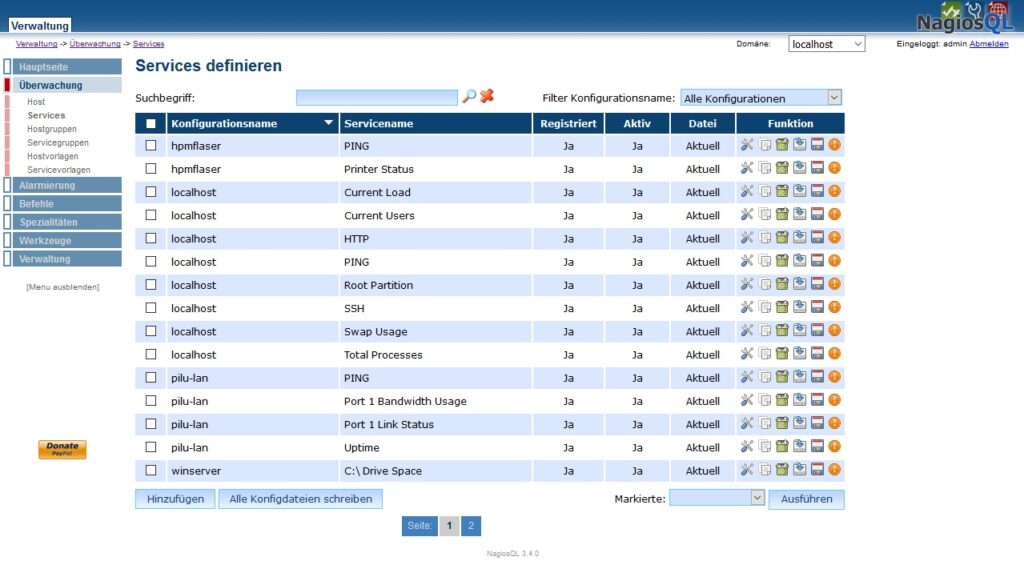The height and width of the screenshot is (585, 1024).
Task: Click the Abmelden logout link
Action: point(988,44)
